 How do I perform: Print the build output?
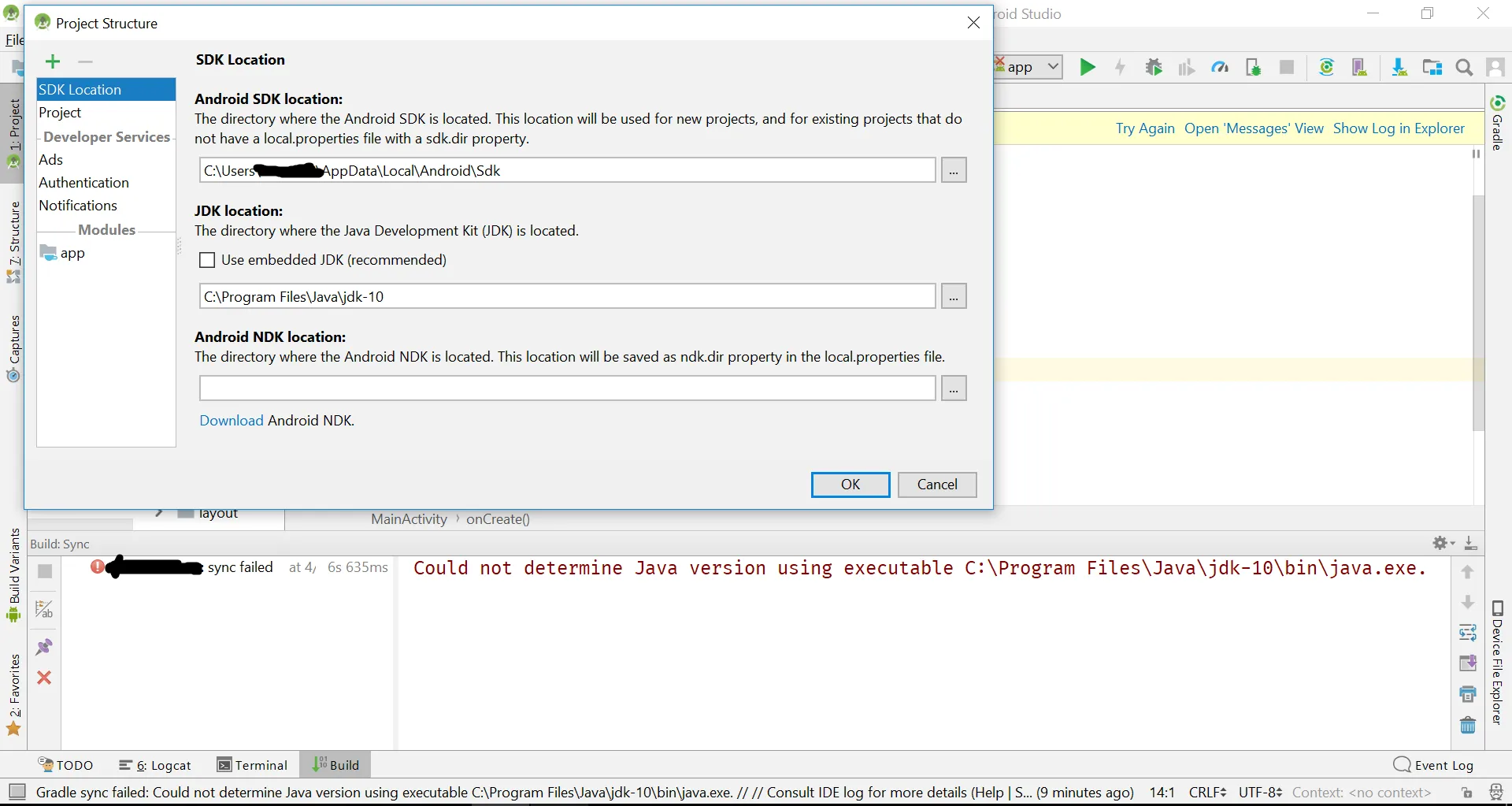coord(1468,694)
